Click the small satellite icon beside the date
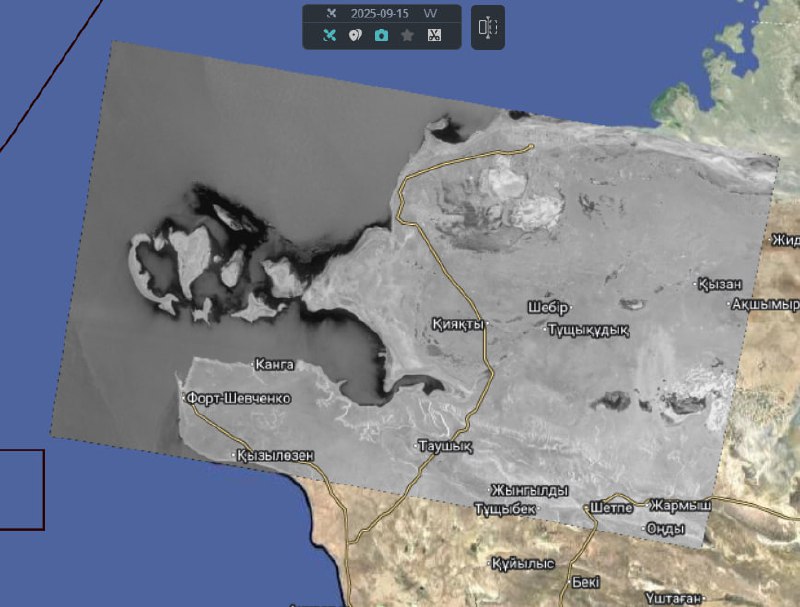 [x=331, y=14]
